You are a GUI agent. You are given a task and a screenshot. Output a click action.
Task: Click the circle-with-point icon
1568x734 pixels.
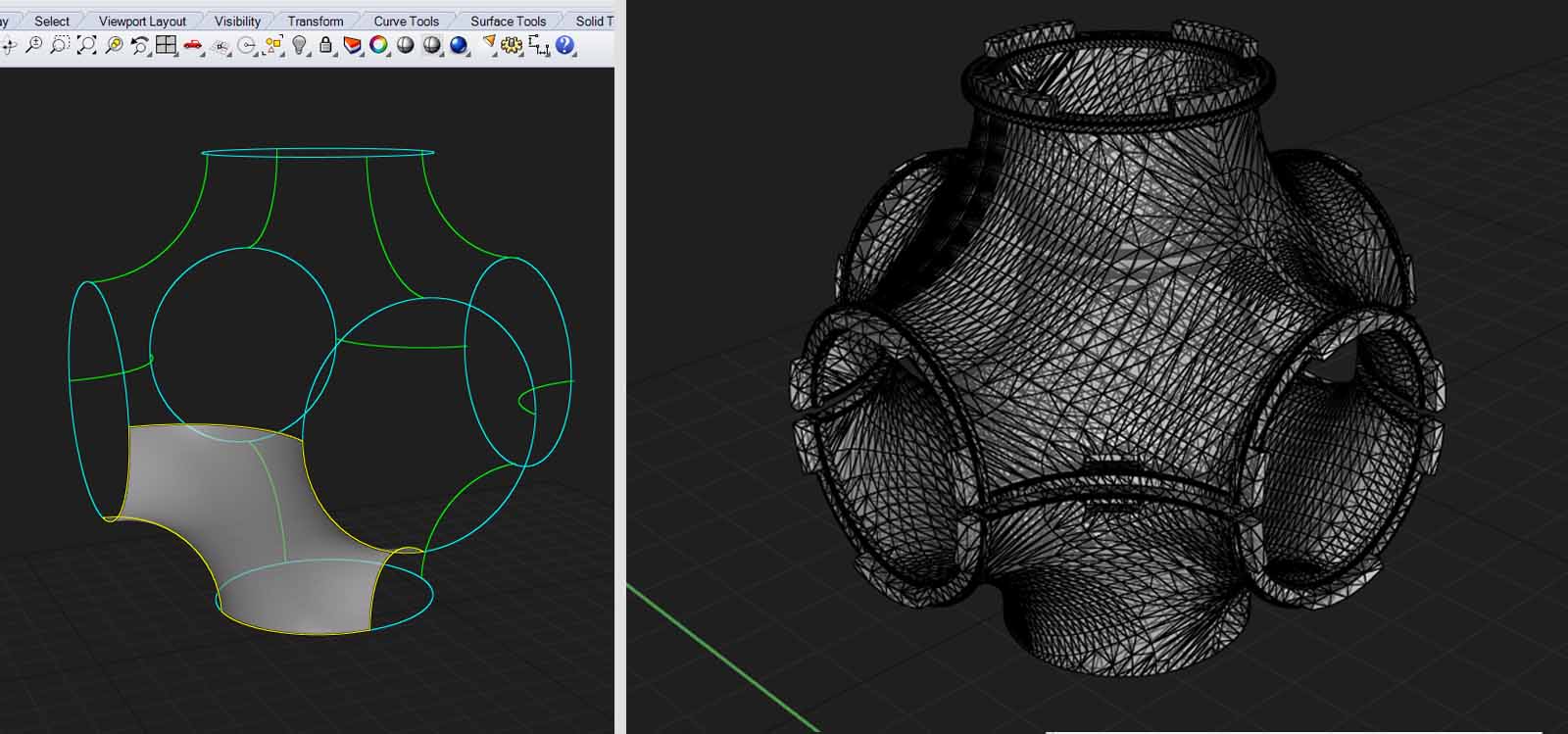pyautogui.click(x=247, y=45)
